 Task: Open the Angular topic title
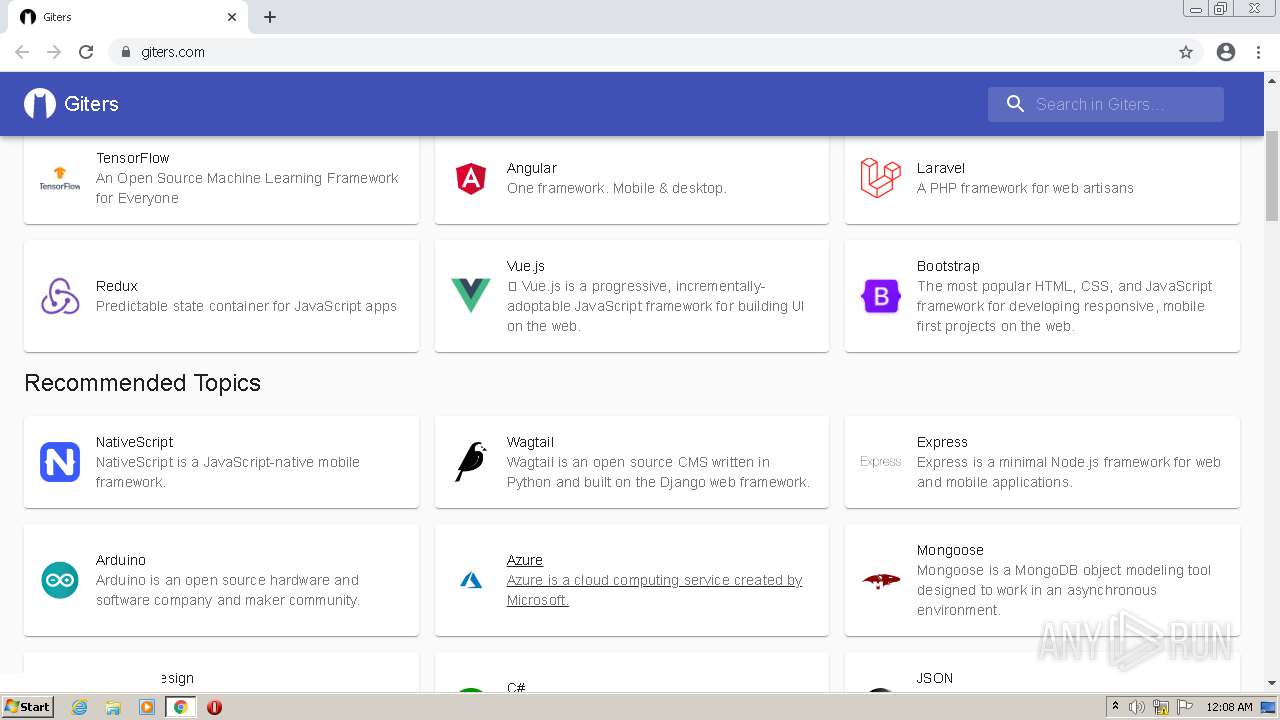click(x=532, y=168)
